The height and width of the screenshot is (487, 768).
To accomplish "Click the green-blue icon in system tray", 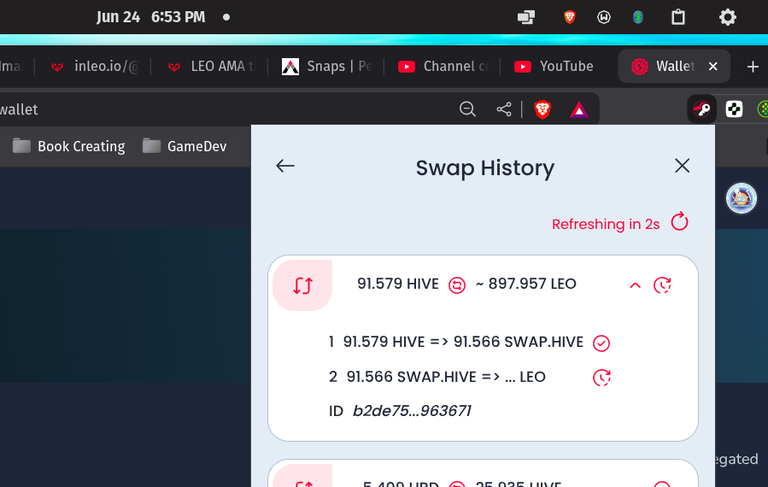I will click(637, 18).
